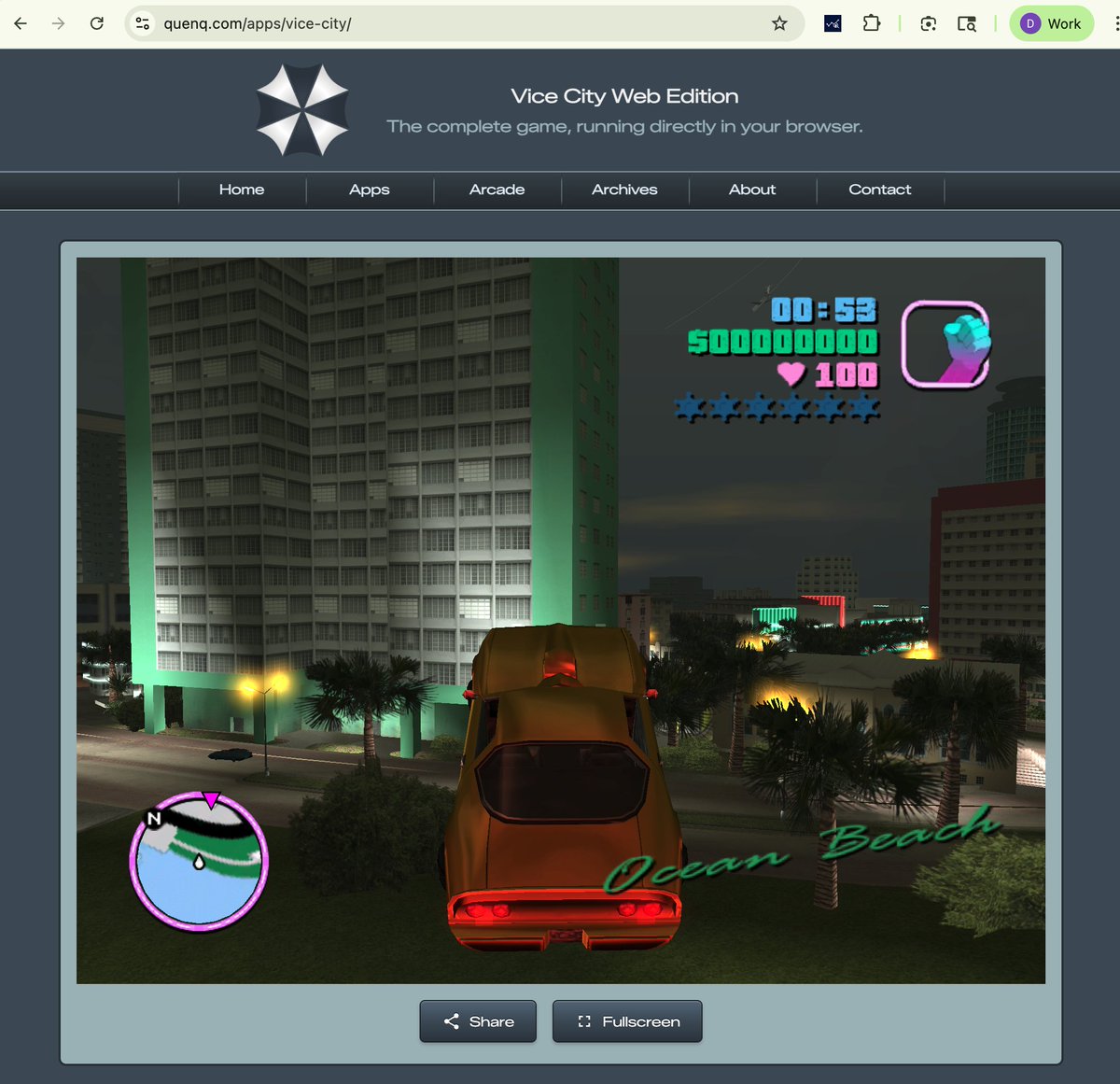Click the umbrella site logo

coord(302,109)
